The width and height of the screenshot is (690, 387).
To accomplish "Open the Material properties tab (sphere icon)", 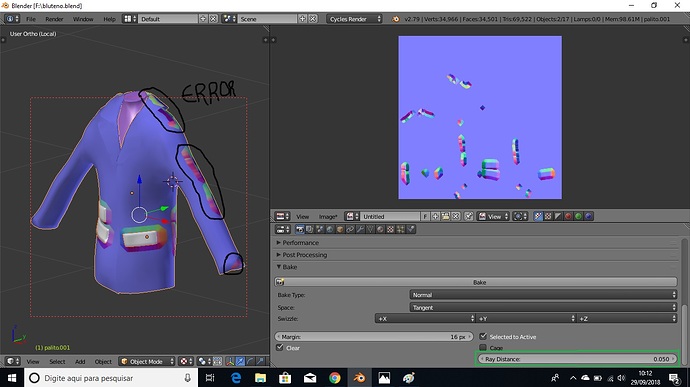I will pos(380,229).
